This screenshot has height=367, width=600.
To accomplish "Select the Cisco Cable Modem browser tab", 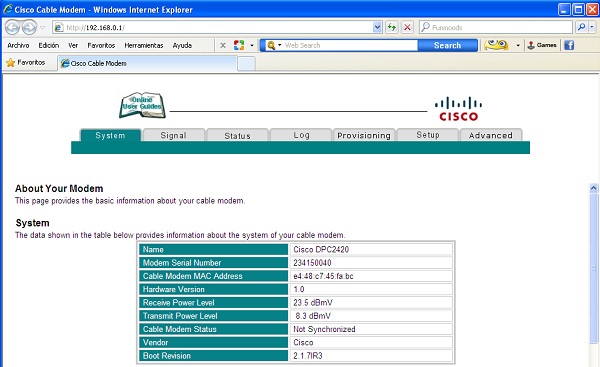I will tap(147, 63).
